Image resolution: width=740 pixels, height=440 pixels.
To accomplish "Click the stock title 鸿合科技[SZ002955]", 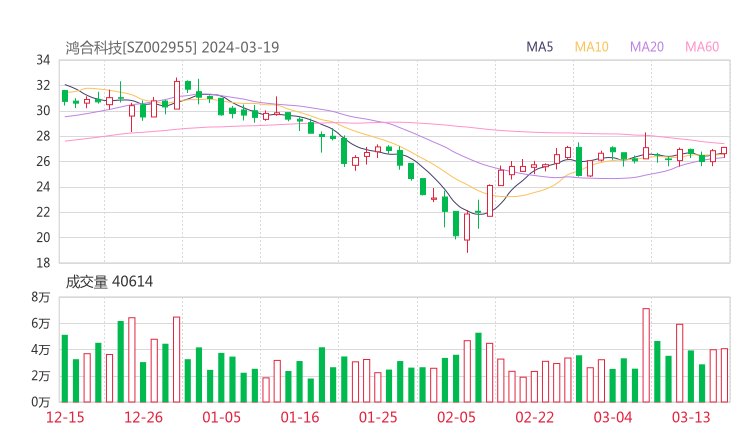I will [x=131, y=47].
